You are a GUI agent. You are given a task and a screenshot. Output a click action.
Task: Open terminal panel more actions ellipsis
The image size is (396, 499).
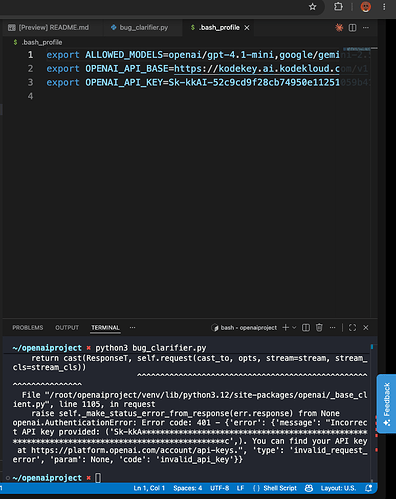point(332,328)
